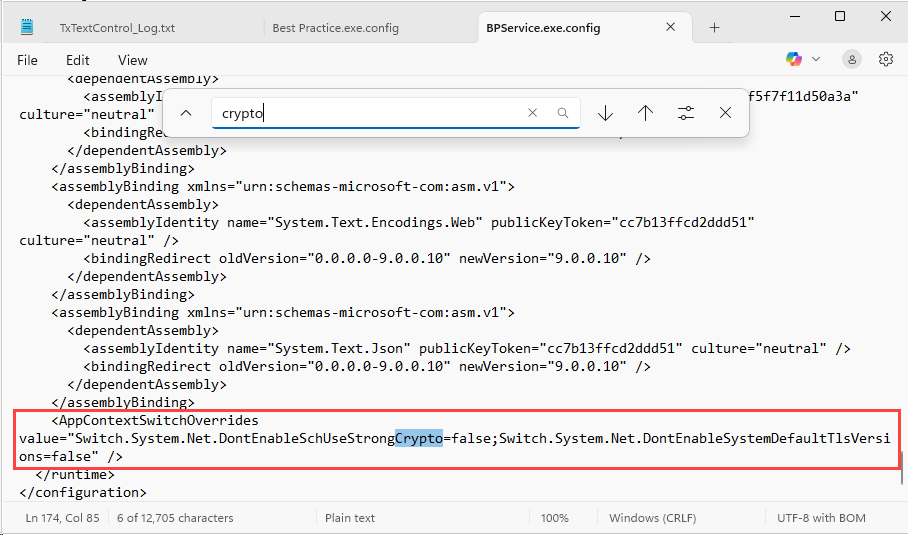Viewport: 908px width, 535px height.
Task: Open the Edit menu
Action: click(78, 61)
